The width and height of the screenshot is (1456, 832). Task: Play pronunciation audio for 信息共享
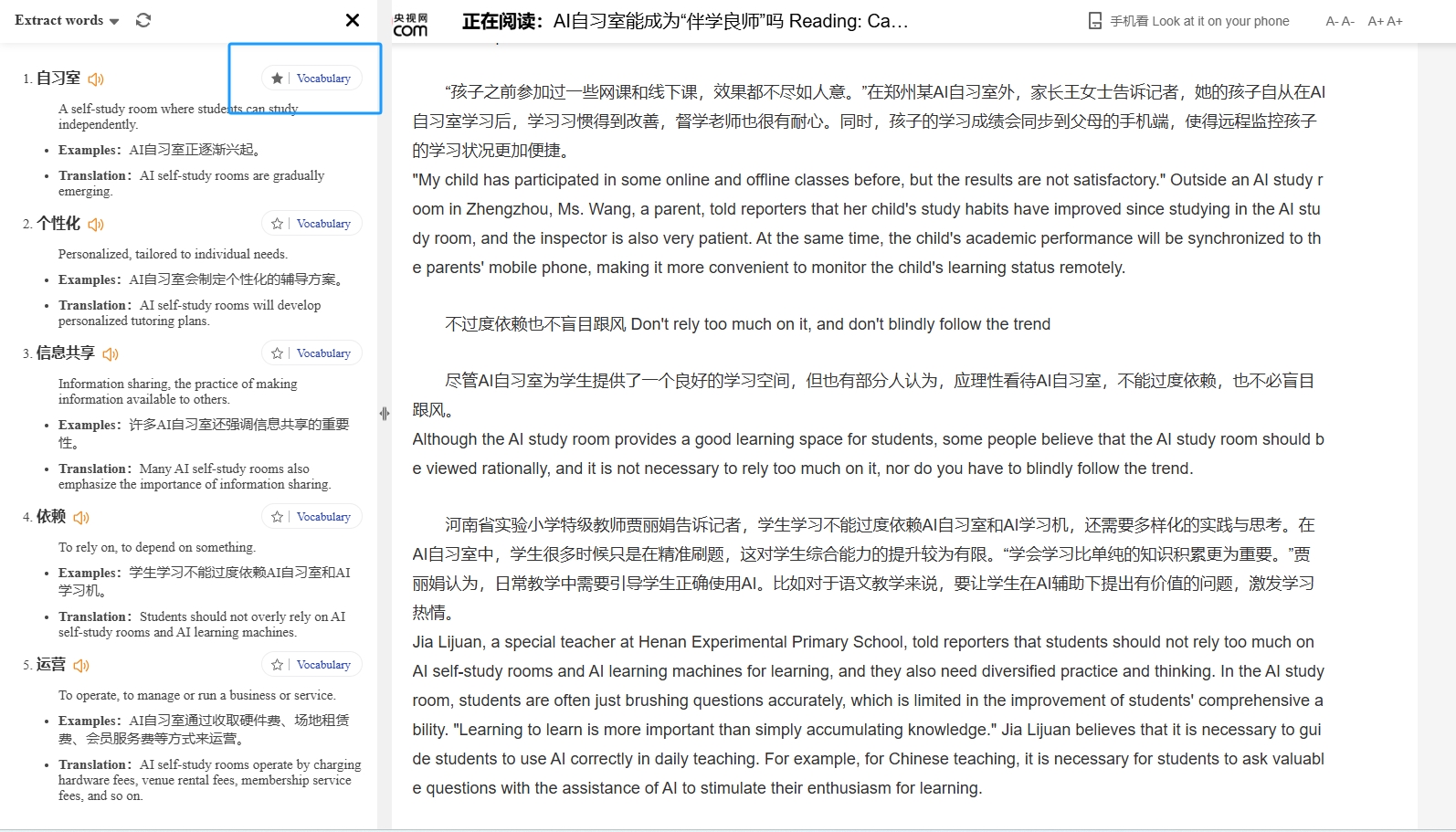tap(111, 354)
